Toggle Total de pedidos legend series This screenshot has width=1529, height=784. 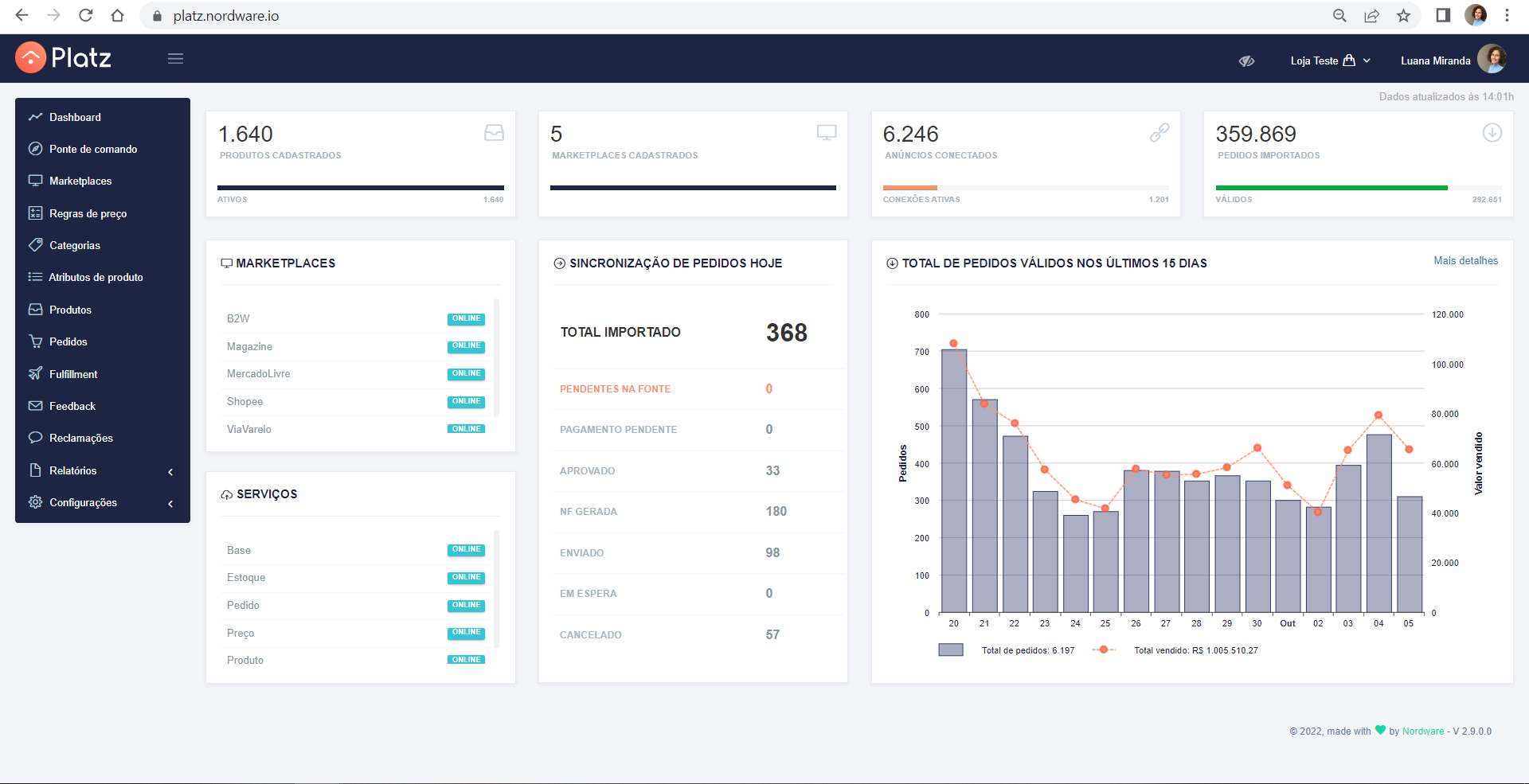coord(1007,650)
